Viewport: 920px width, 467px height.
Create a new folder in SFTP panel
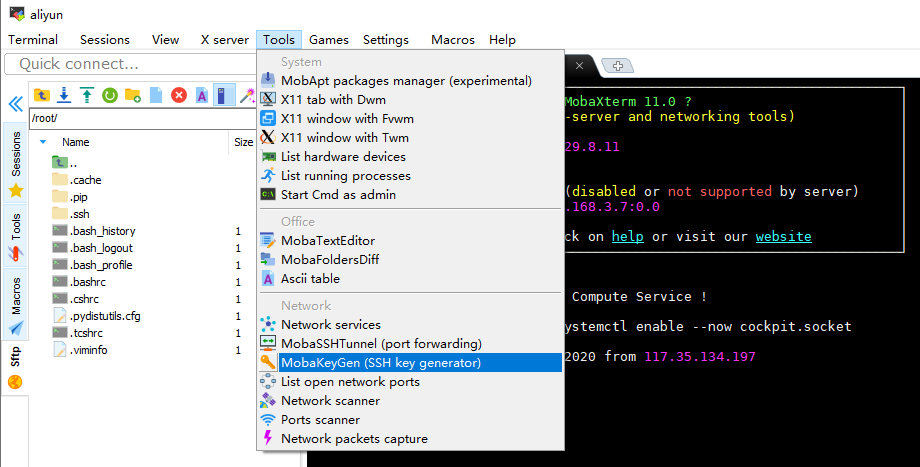pos(132,95)
